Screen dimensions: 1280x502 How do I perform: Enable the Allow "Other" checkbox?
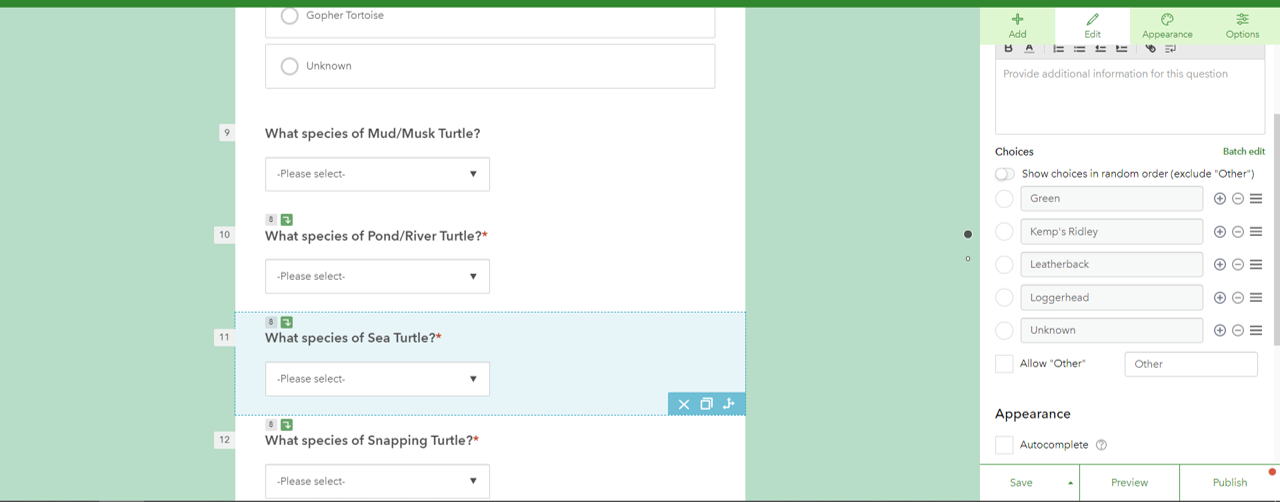[x=1004, y=364]
